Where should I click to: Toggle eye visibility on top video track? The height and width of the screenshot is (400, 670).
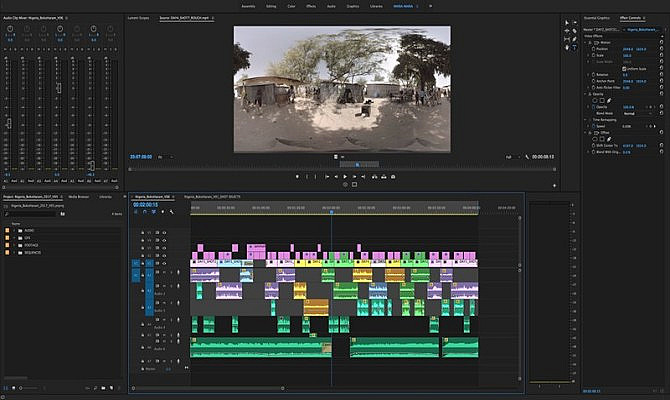pos(165,232)
